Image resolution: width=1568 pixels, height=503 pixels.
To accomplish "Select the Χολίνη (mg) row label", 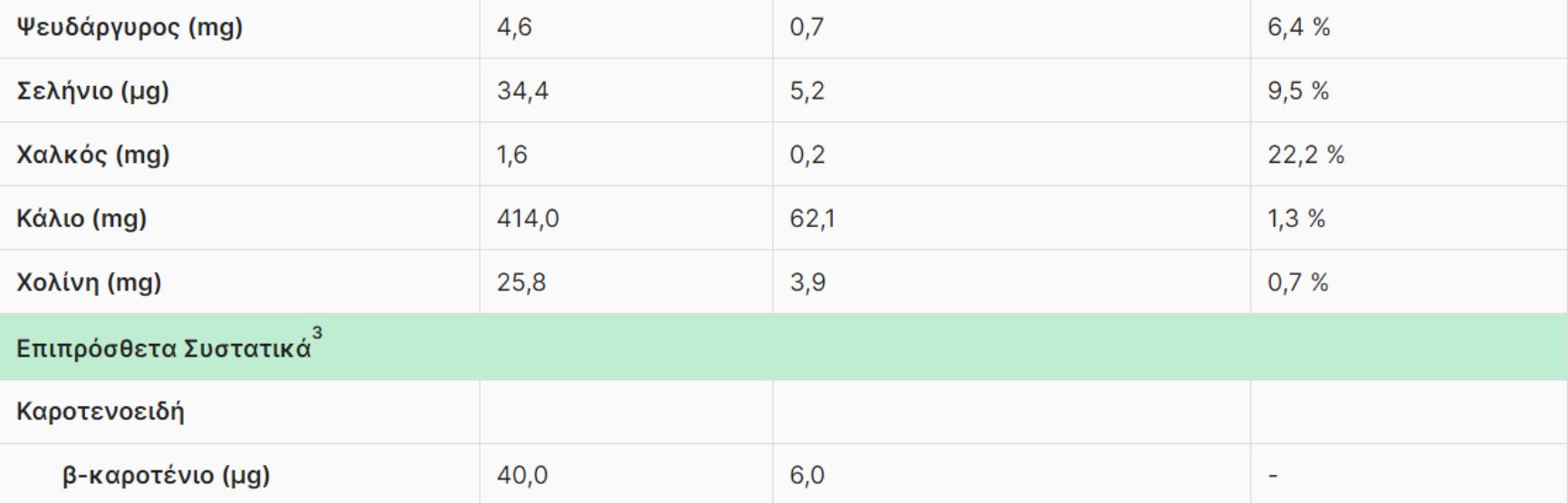I will pyautogui.click(x=89, y=282).
